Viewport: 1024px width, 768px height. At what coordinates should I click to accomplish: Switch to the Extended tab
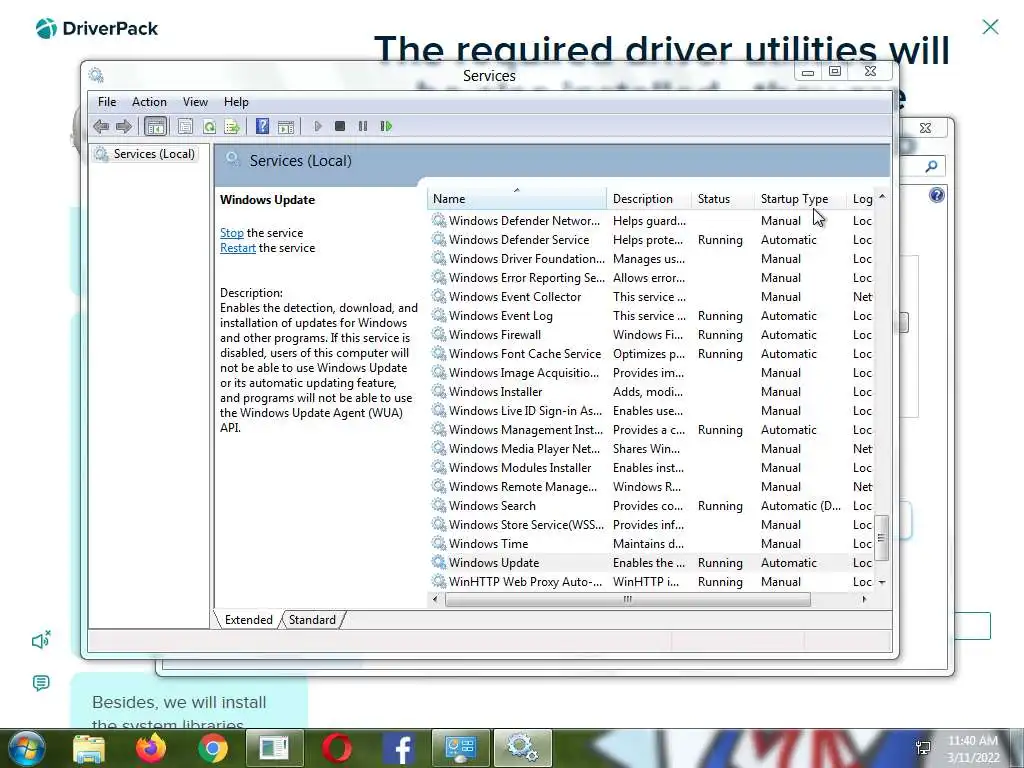248,620
